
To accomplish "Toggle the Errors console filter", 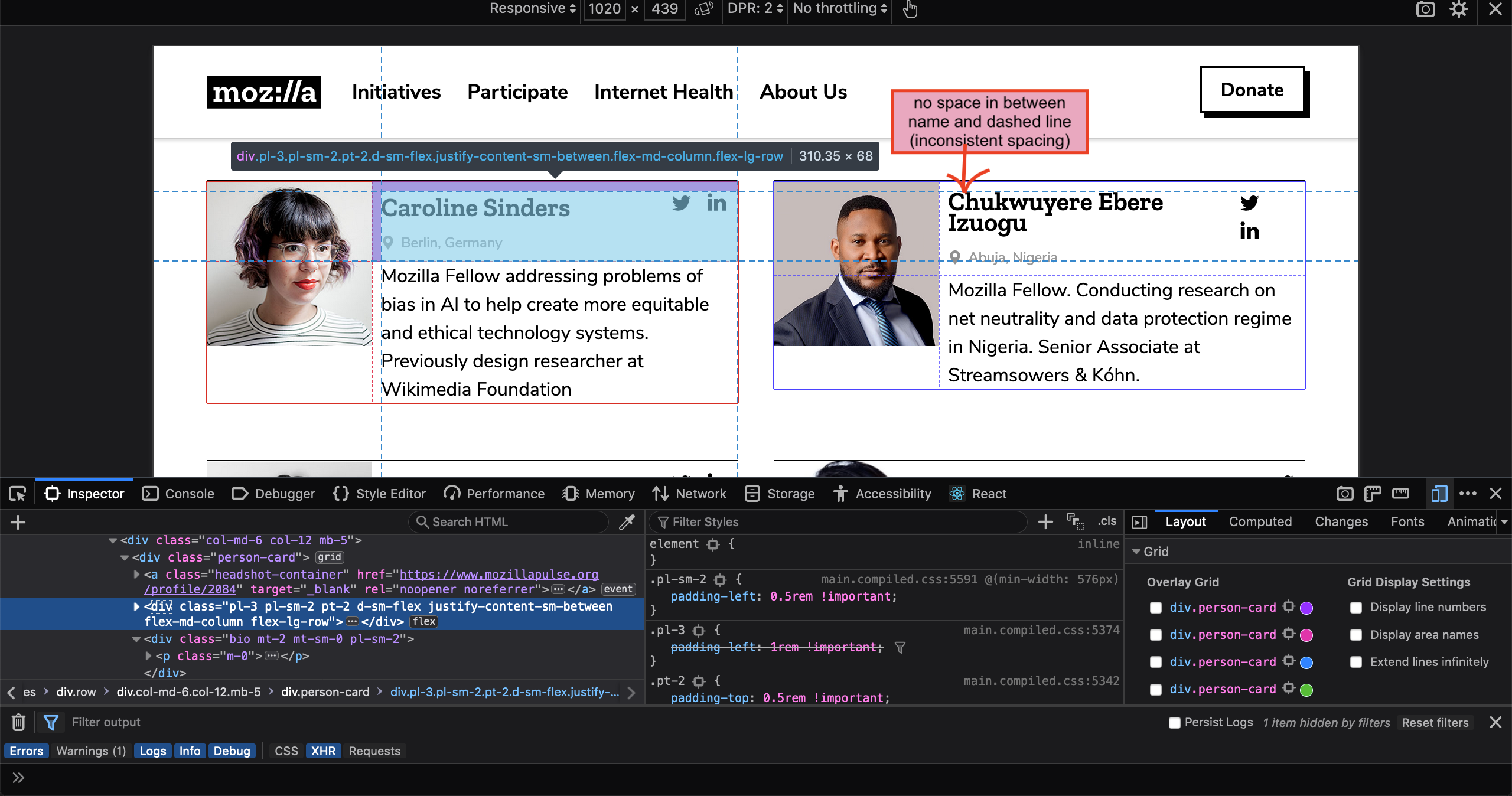I will tap(26, 751).
